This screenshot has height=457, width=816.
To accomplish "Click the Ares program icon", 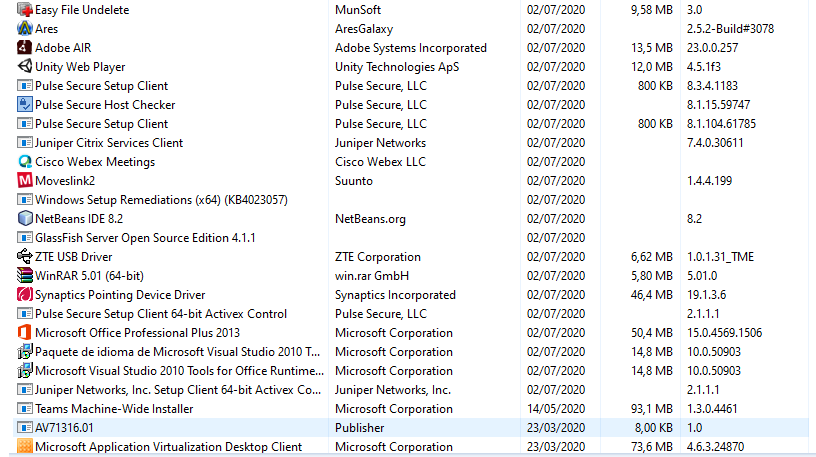I will 24,29.
